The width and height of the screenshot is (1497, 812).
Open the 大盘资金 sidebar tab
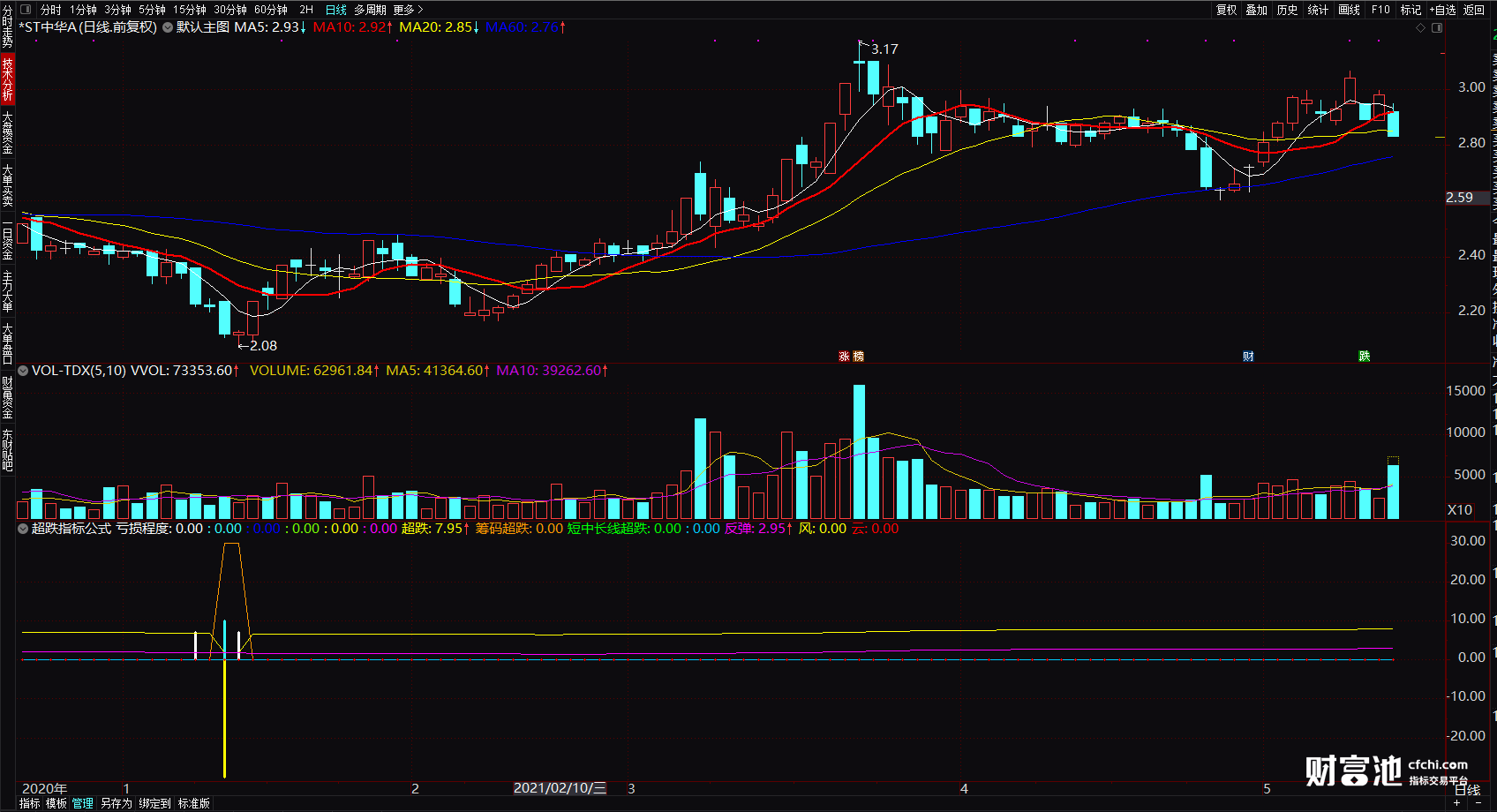click(x=7, y=132)
